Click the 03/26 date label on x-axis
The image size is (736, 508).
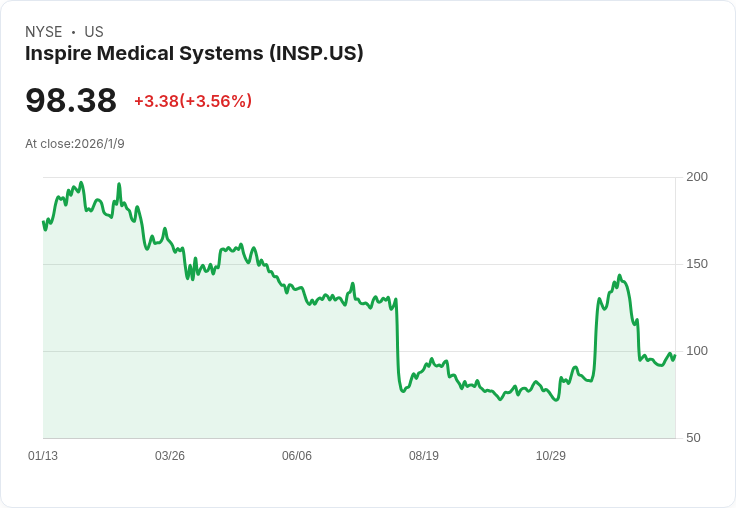pyautogui.click(x=170, y=455)
